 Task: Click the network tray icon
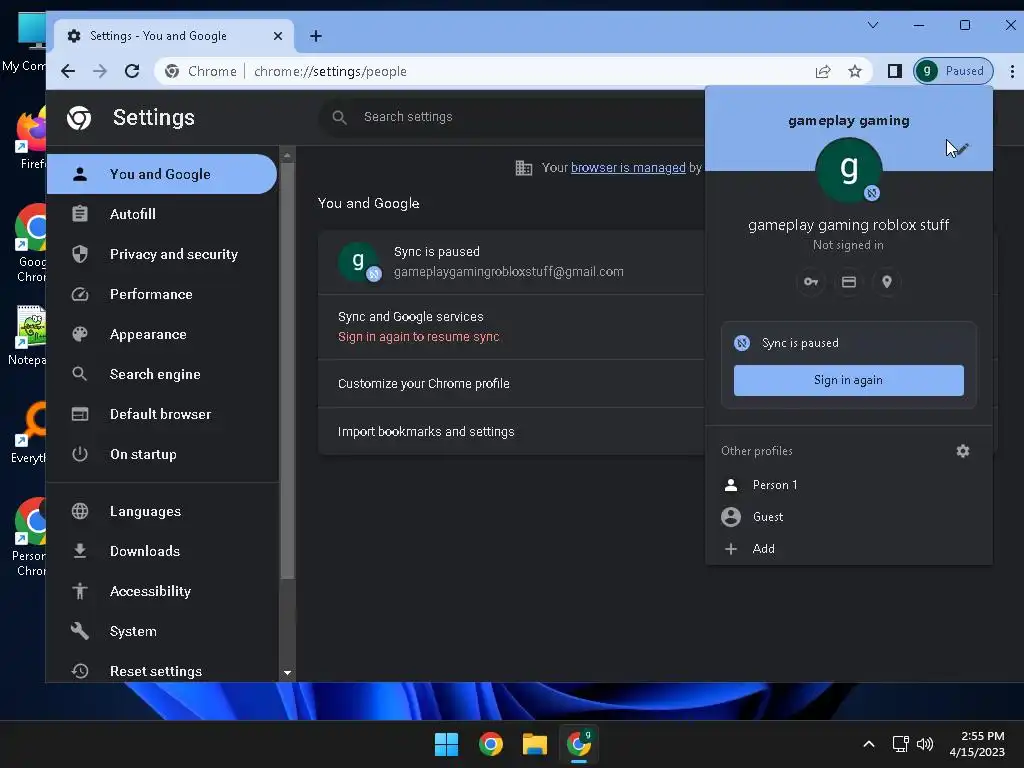click(901, 744)
